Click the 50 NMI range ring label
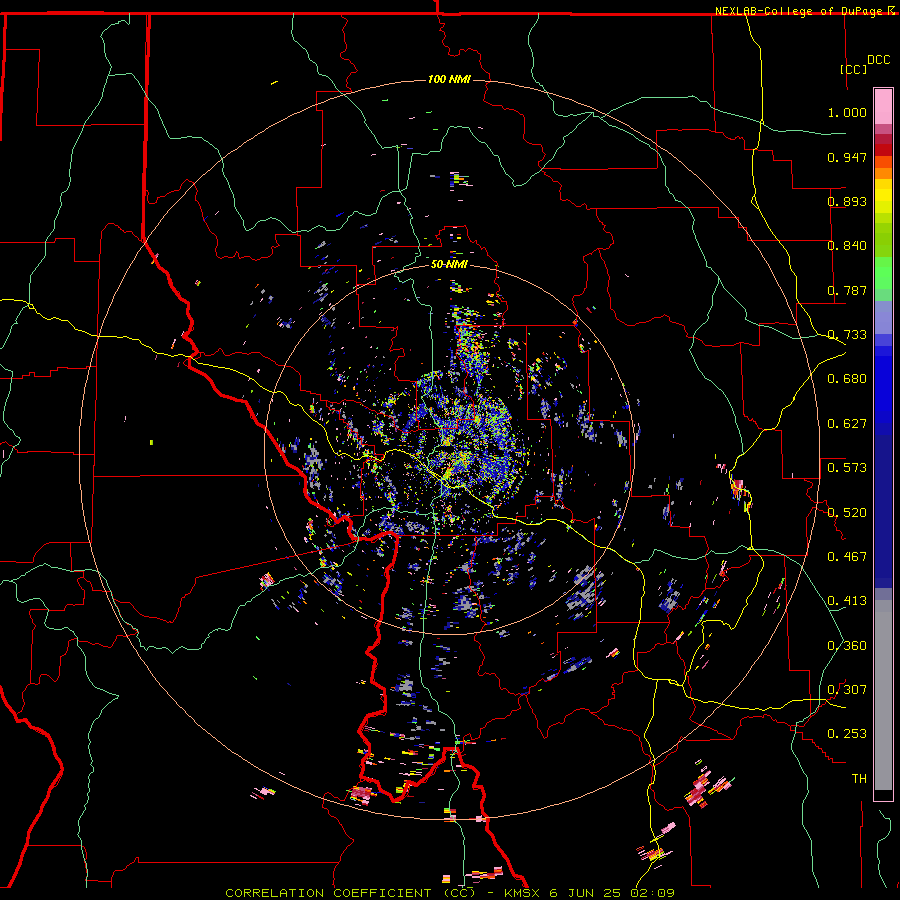 coord(449,264)
